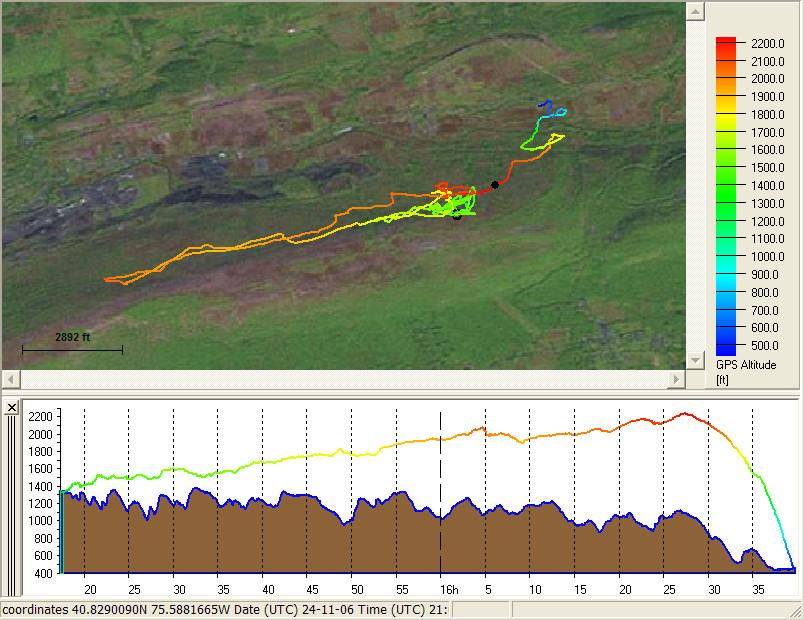804x620 pixels.
Task: Select the black marker on the red track segment
Action: click(495, 184)
